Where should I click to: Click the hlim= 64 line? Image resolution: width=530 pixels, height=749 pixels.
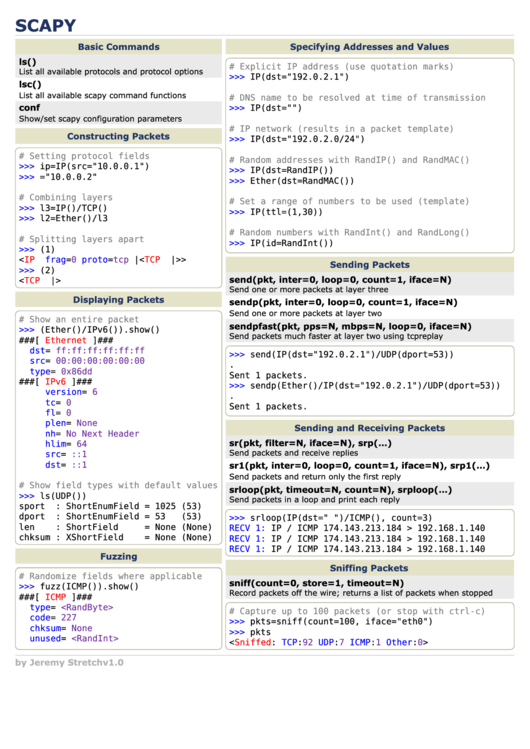point(66,444)
